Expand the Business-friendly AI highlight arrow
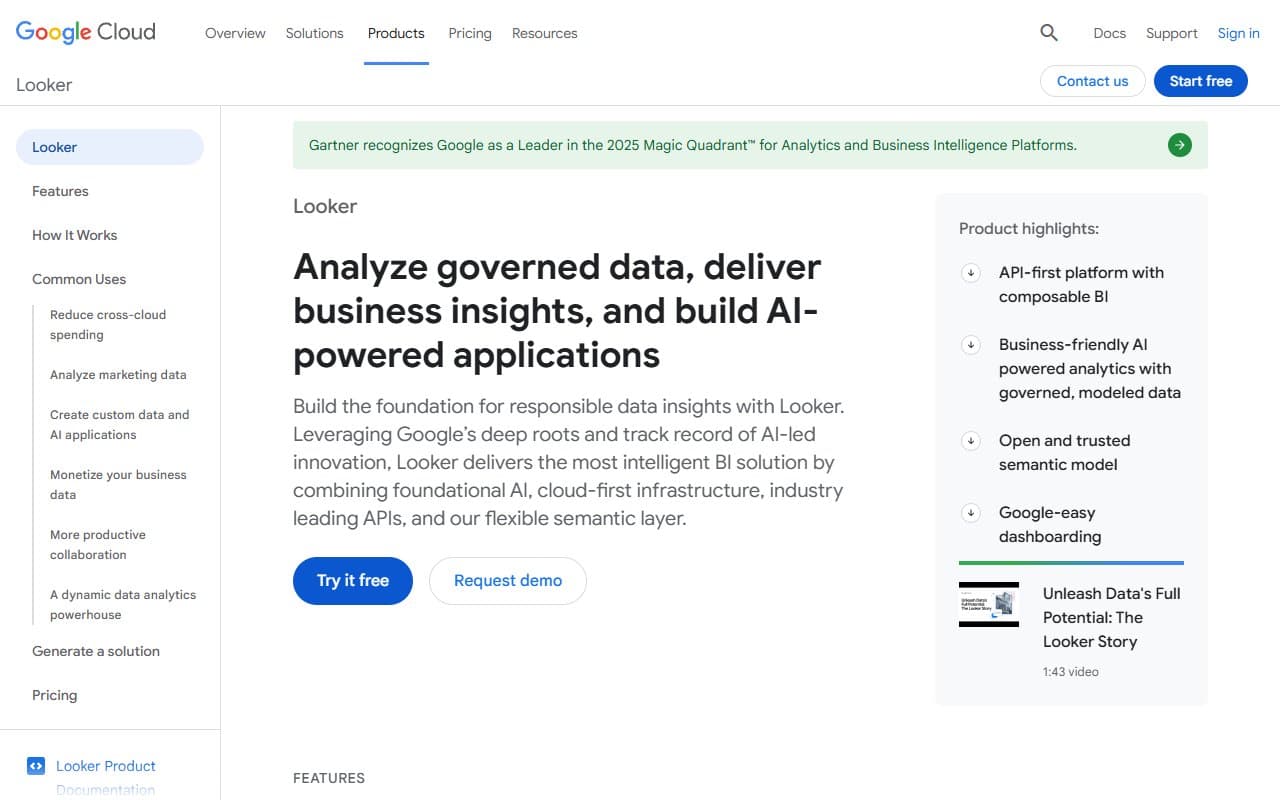Image resolution: width=1280 pixels, height=800 pixels. point(970,344)
